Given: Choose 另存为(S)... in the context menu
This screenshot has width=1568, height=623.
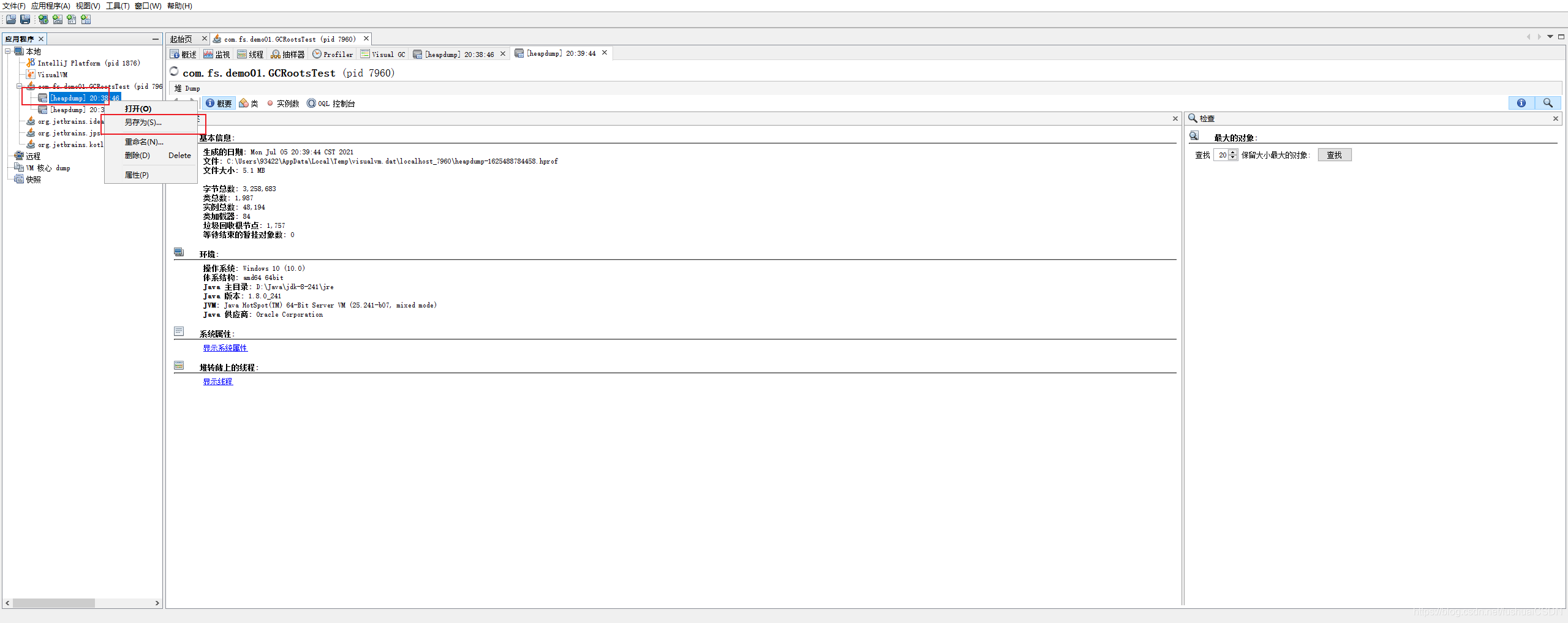Looking at the screenshot, I should tap(151, 123).
